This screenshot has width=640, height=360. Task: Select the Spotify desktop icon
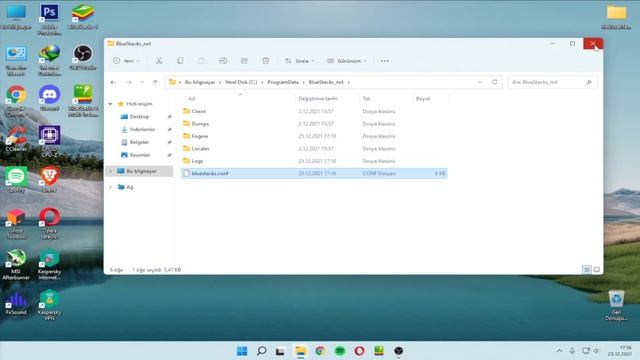(x=16, y=180)
